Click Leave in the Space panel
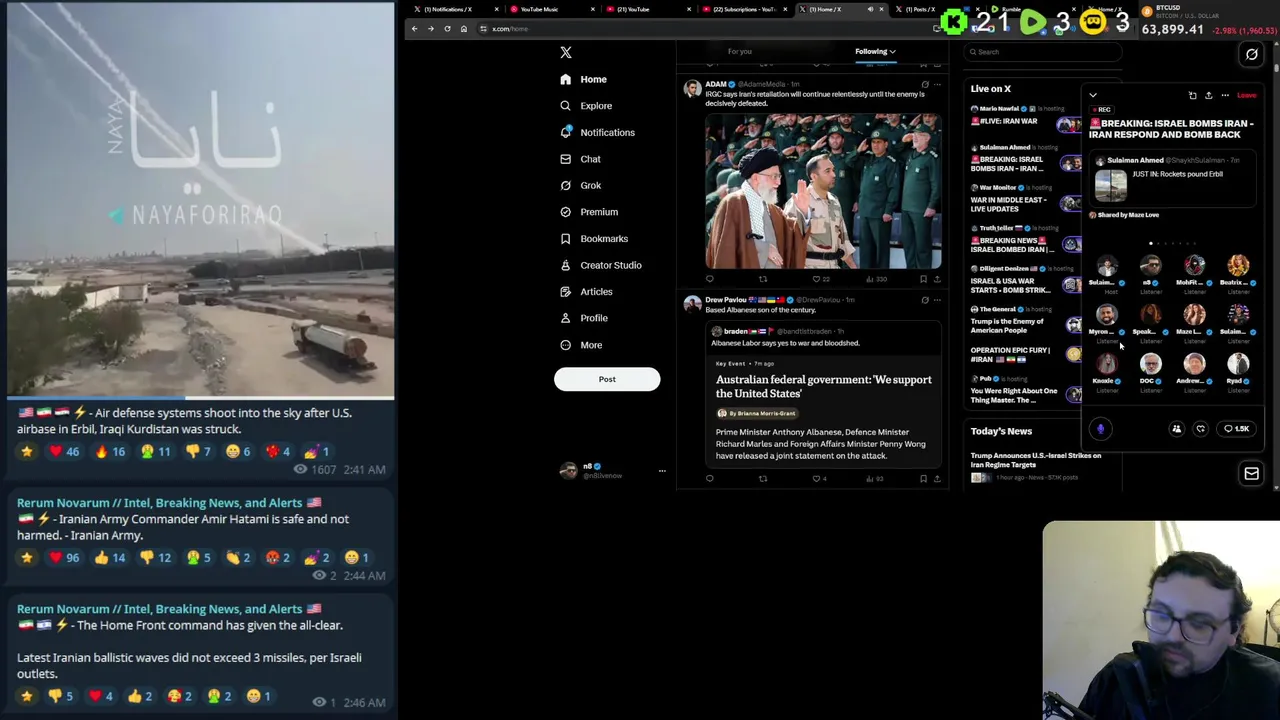 click(1246, 96)
